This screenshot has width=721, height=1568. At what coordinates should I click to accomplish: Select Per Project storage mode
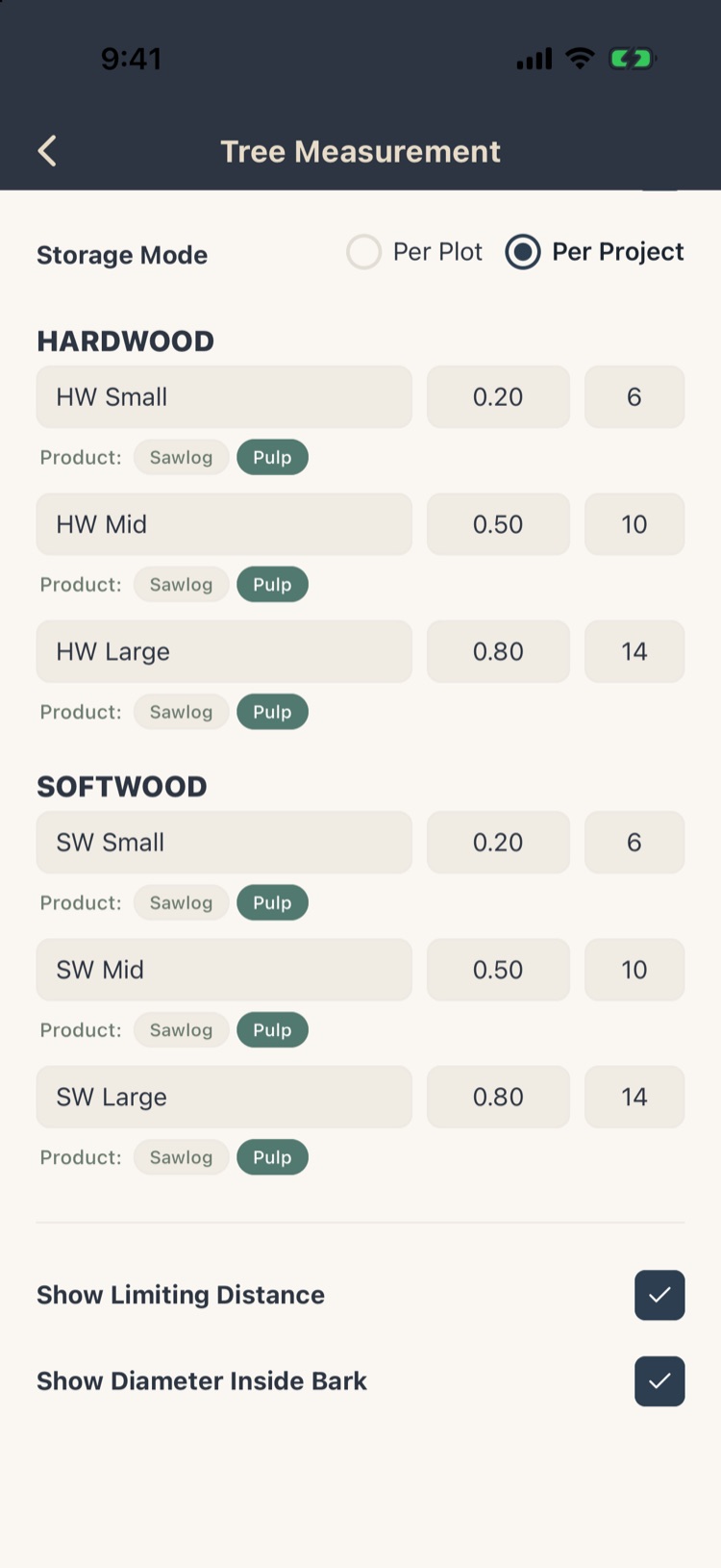(594, 252)
